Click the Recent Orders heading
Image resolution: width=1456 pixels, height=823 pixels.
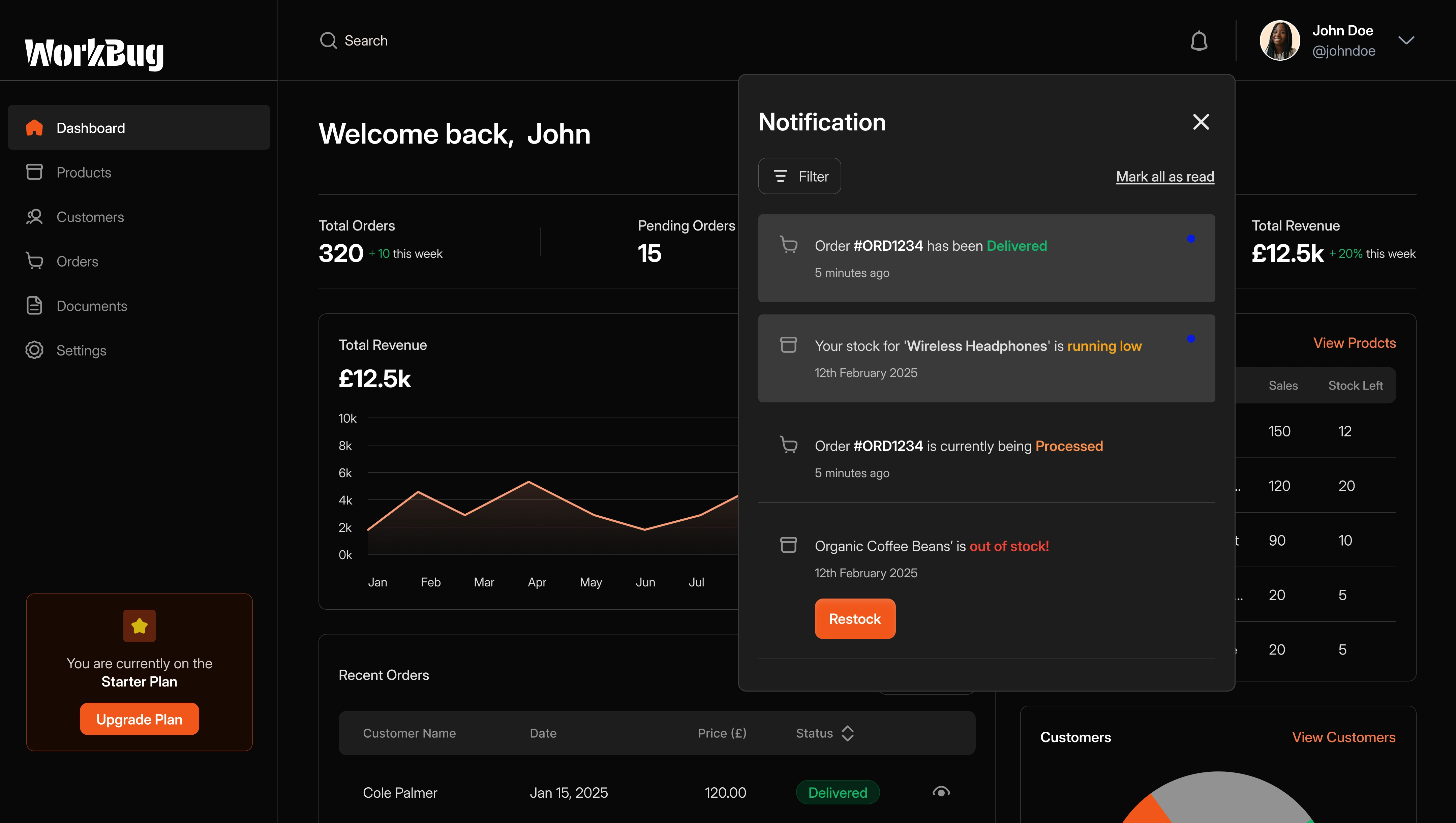click(x=383, y=675)
